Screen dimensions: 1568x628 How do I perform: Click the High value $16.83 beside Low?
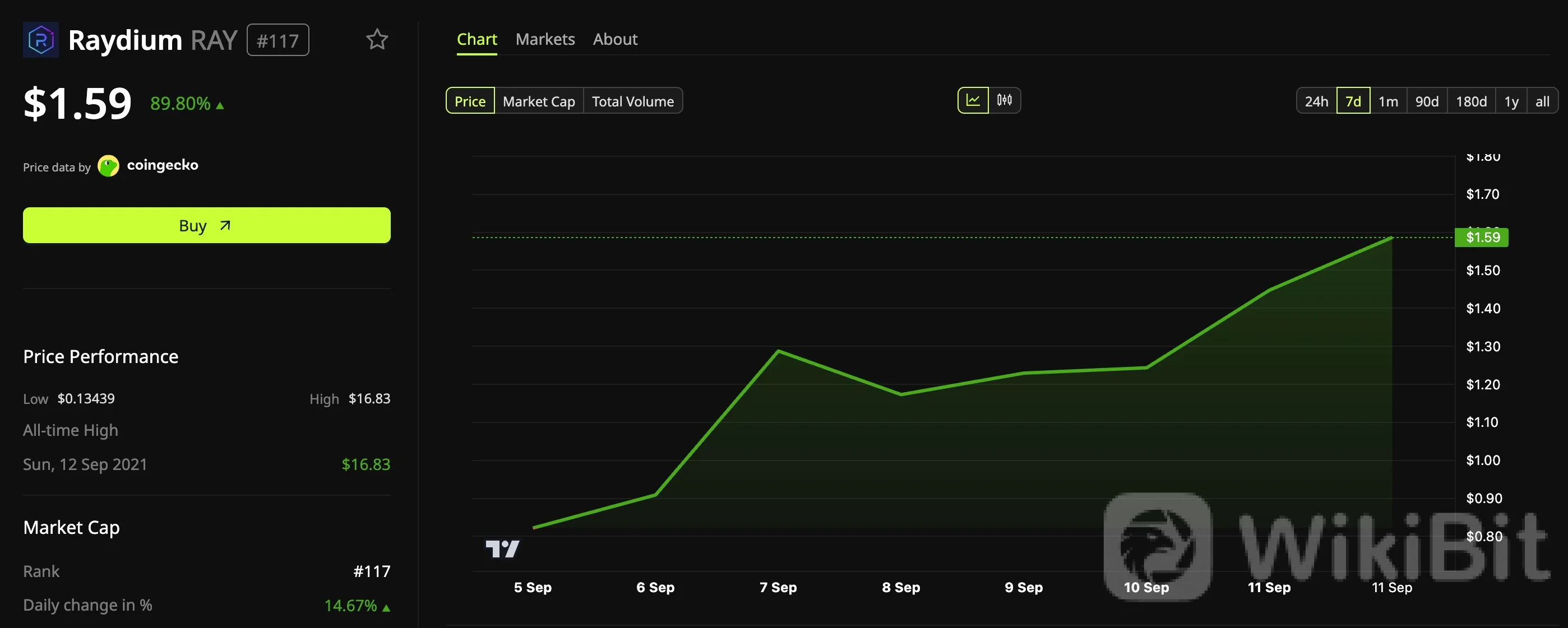[369, 398]
